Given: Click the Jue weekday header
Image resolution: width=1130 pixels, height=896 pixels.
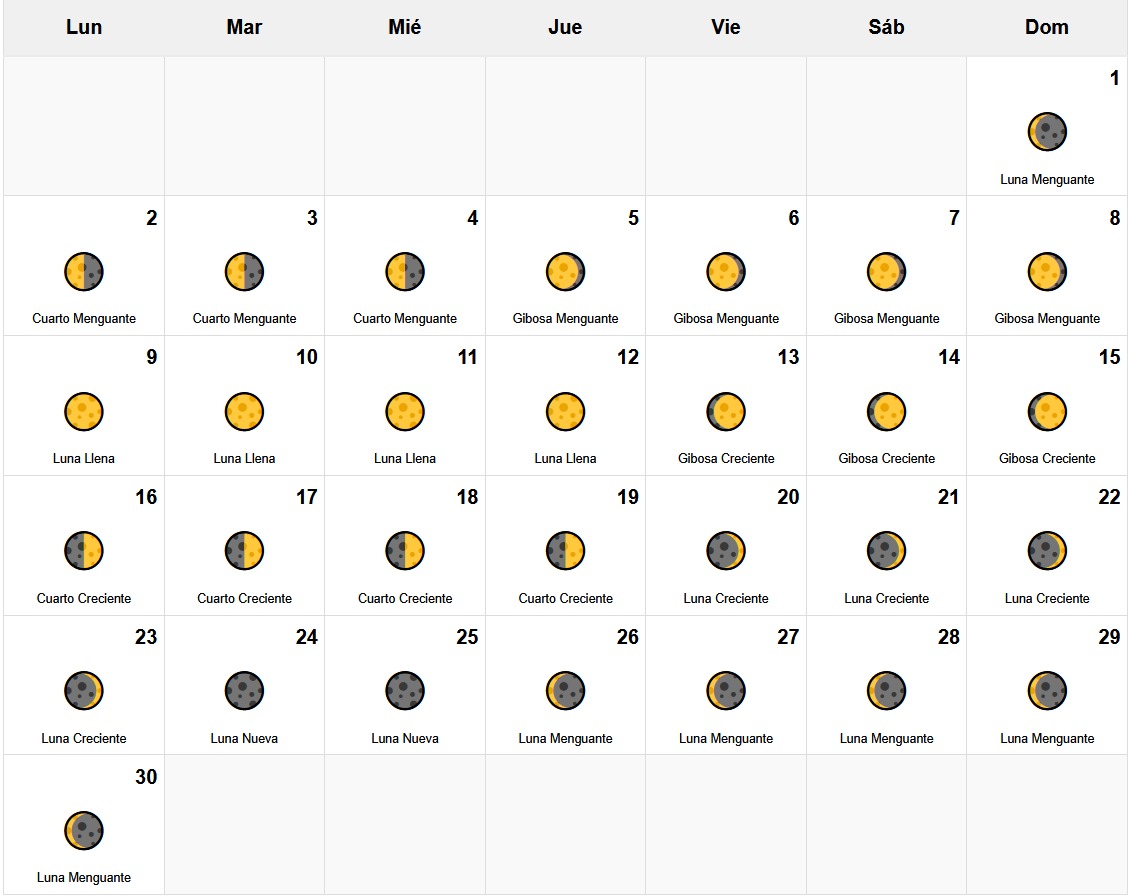Looking at the screenshot, I should point(565,27).
